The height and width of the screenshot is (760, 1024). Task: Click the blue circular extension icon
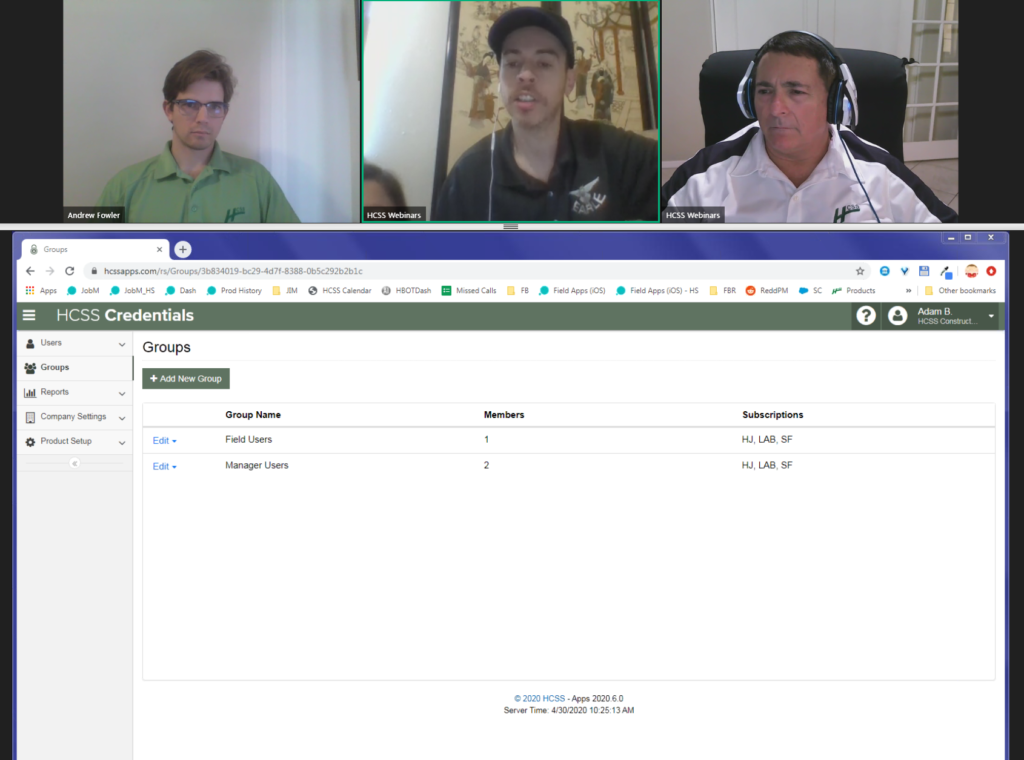(x=885, y=271)
